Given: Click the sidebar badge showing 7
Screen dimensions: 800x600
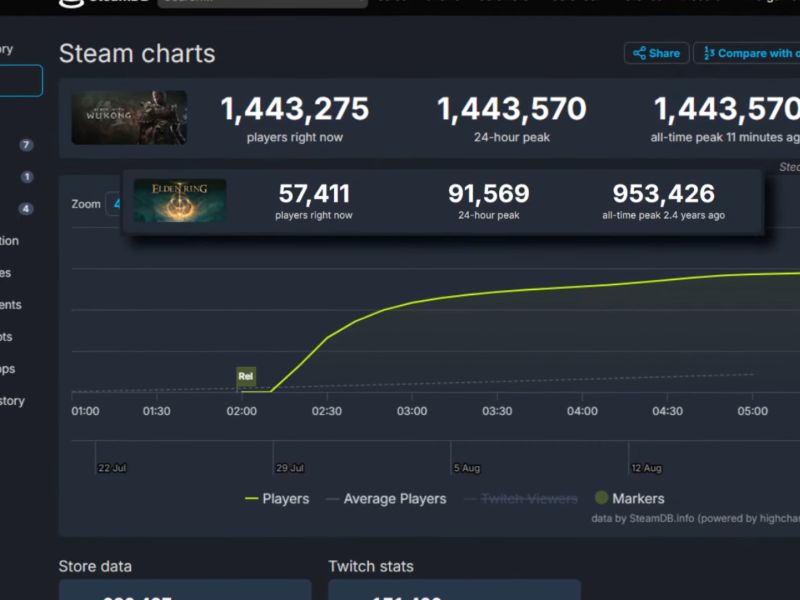Looking at the screenshot, I should click(x=26, y=145).
